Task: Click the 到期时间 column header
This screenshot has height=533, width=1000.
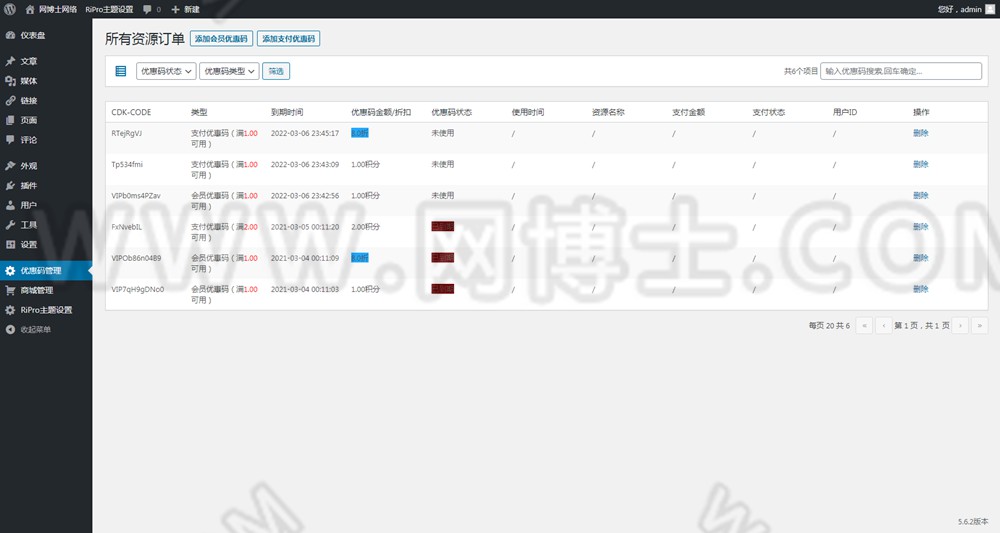Action: [x=287, y=112]
